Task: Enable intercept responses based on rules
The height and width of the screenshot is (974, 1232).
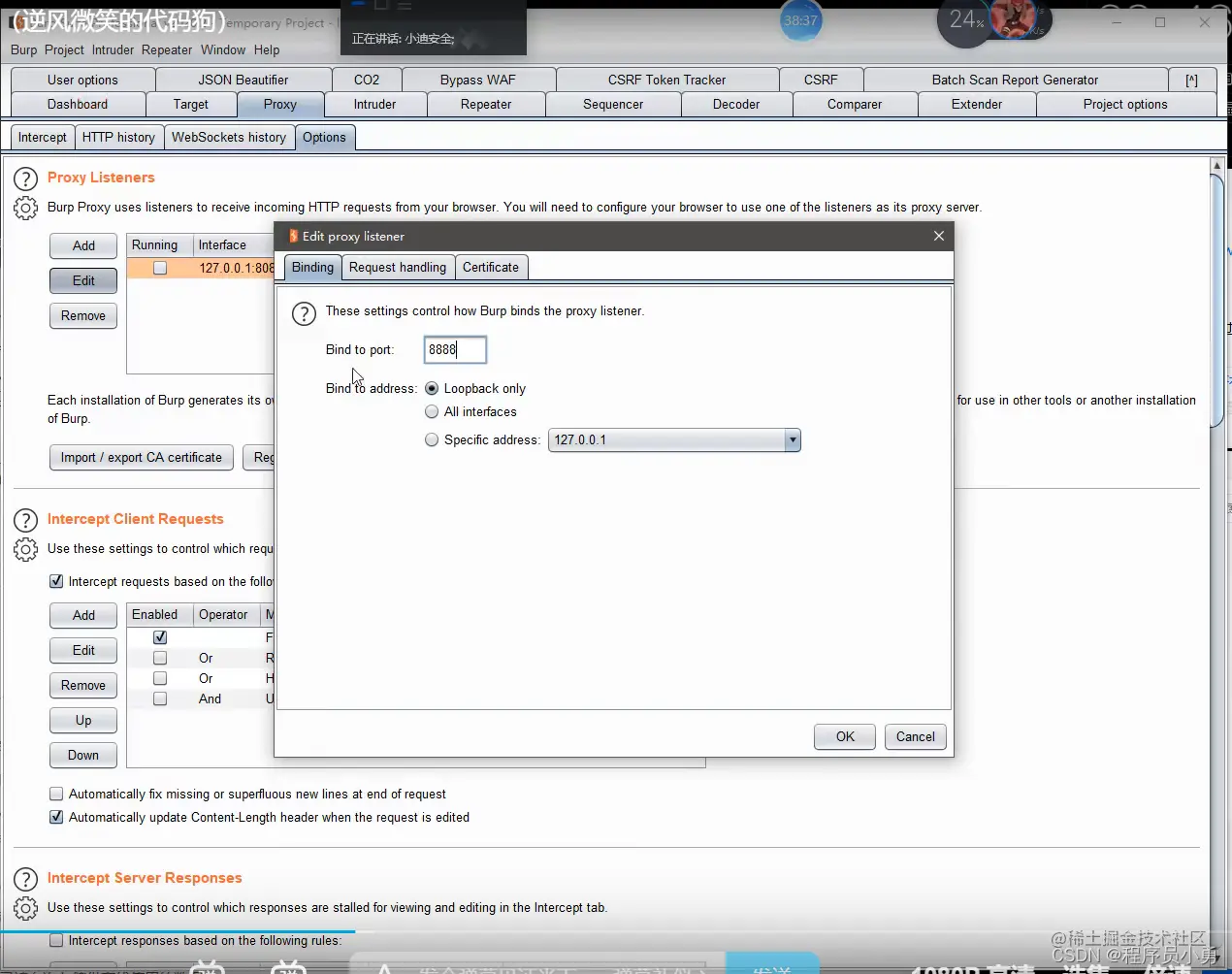Action: [56, 940]
